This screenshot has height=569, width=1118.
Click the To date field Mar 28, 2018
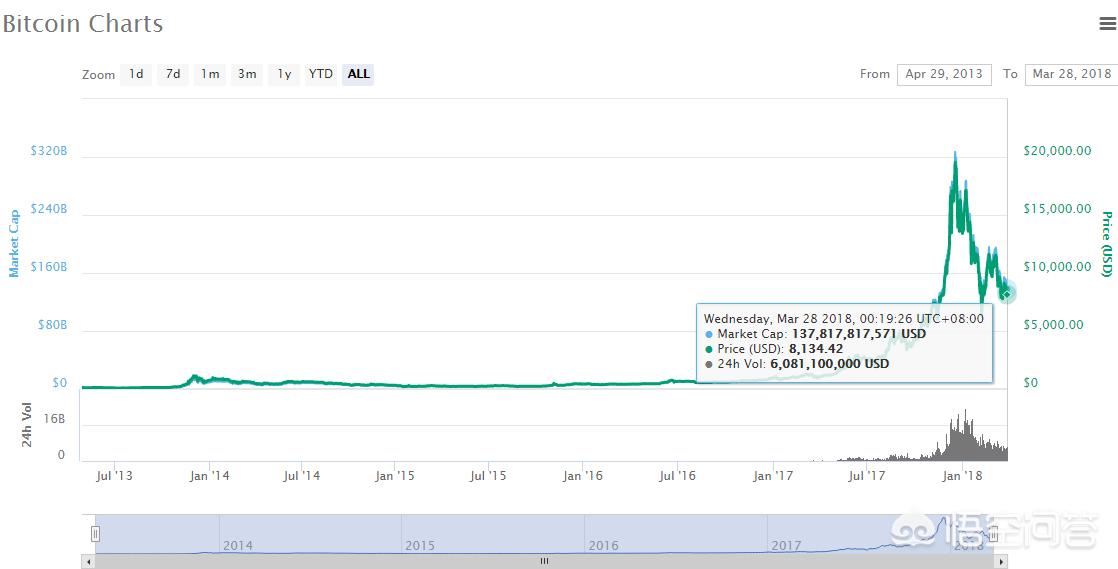[1071, 74]
